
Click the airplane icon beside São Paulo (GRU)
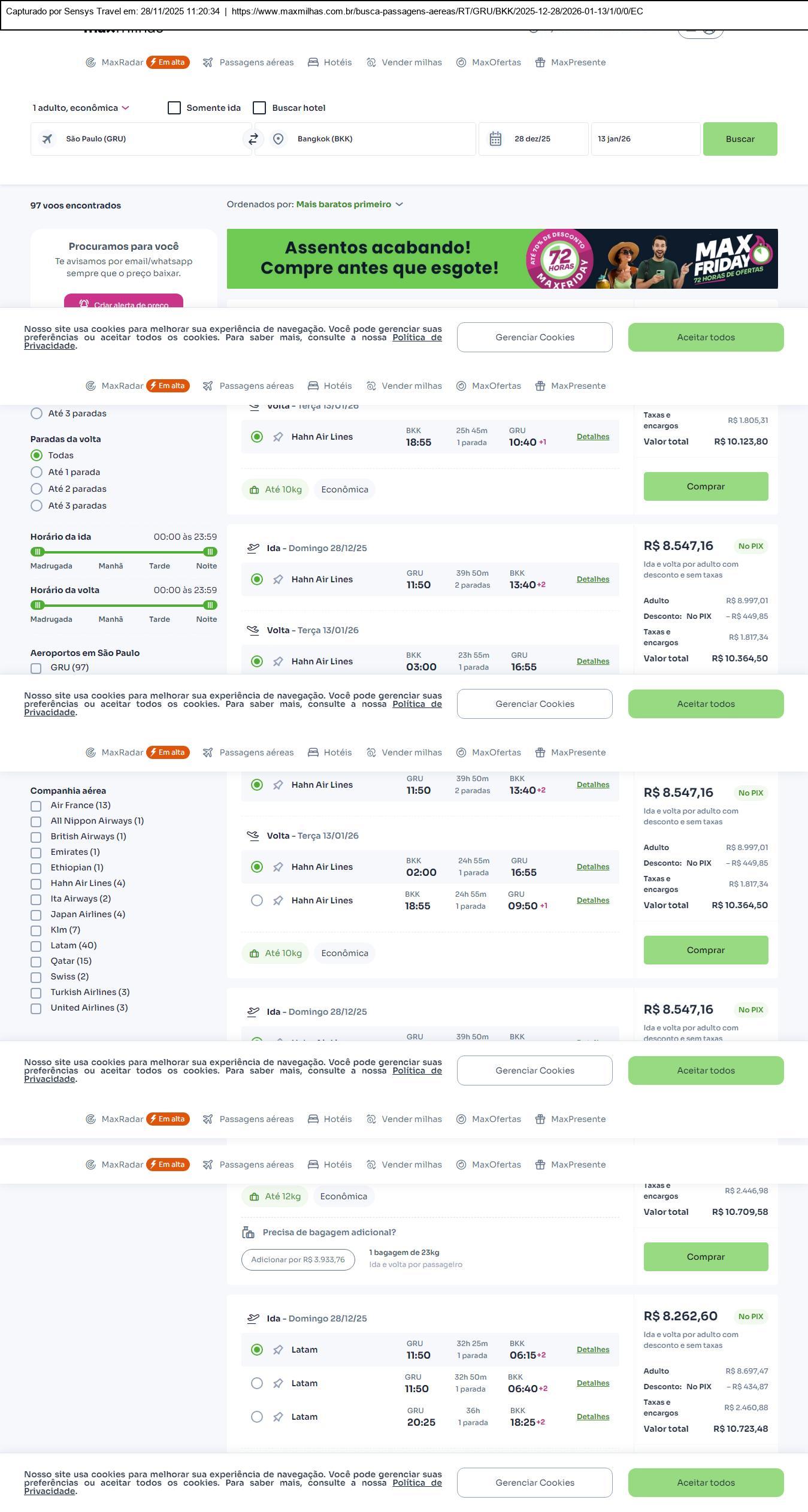tap(47, 139)
